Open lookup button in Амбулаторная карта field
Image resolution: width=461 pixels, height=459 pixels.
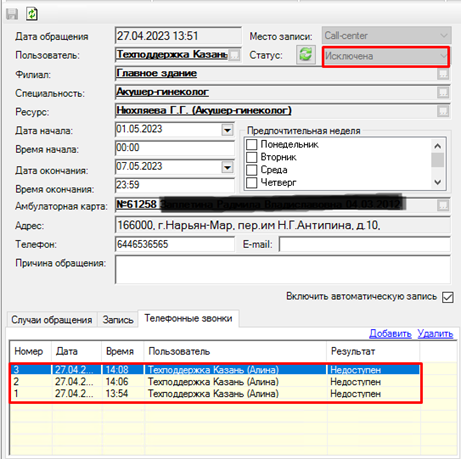443,205
